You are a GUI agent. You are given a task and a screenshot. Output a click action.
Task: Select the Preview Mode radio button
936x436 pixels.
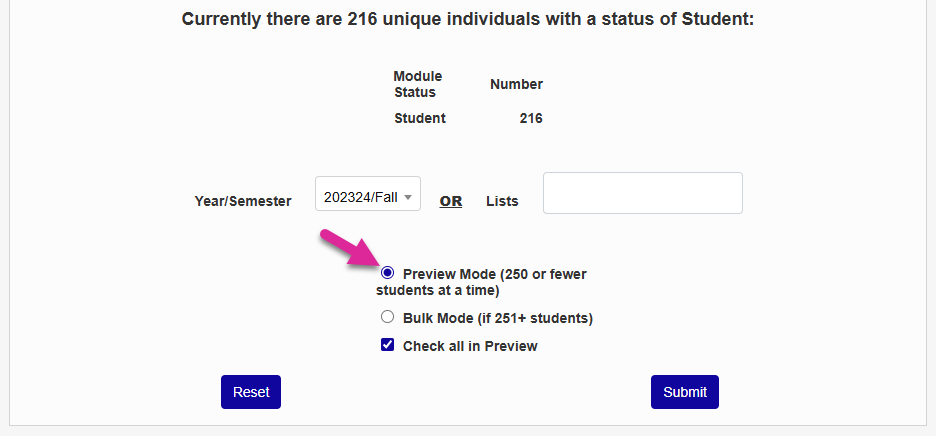(388, 273)
